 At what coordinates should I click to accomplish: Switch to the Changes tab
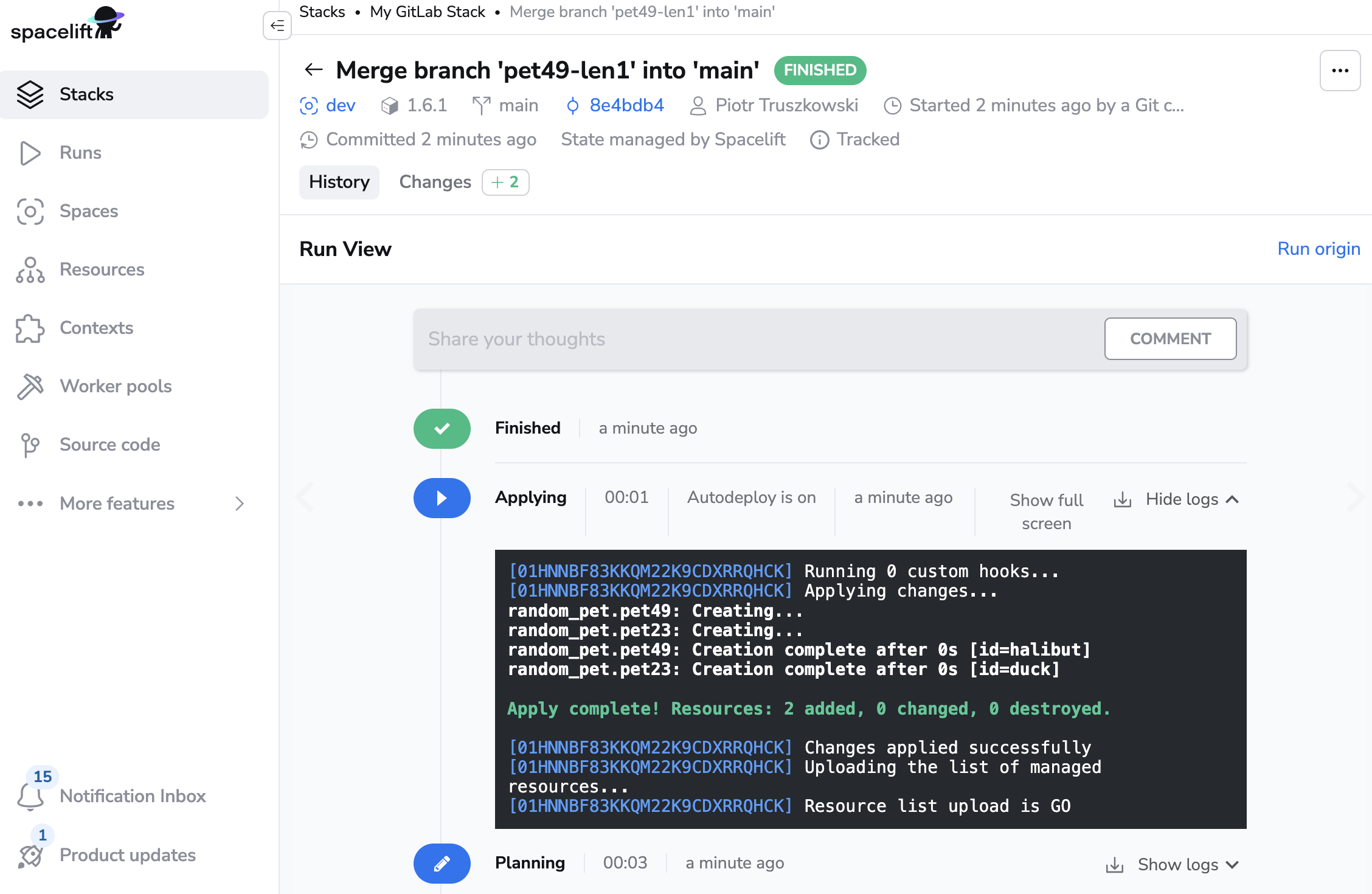(435, 182)
